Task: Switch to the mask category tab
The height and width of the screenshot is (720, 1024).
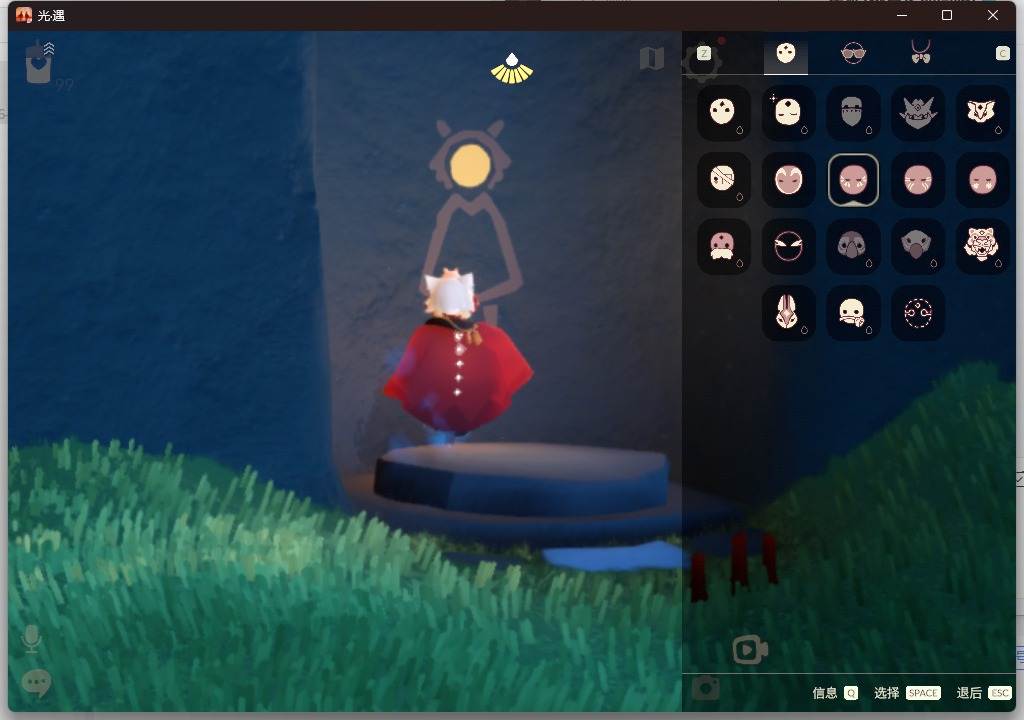Action: 786,53
